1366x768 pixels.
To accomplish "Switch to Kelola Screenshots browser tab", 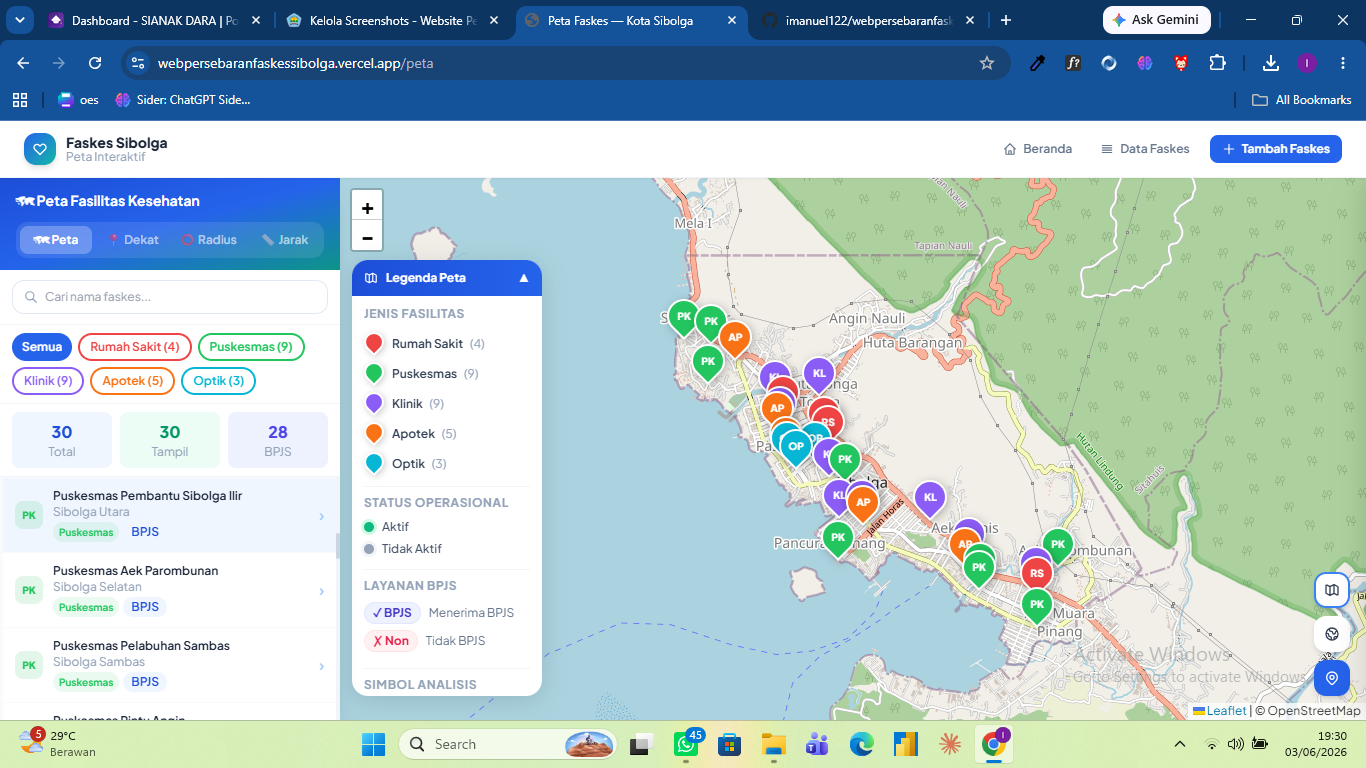I will pyautogui.click(x=392, y=20).
